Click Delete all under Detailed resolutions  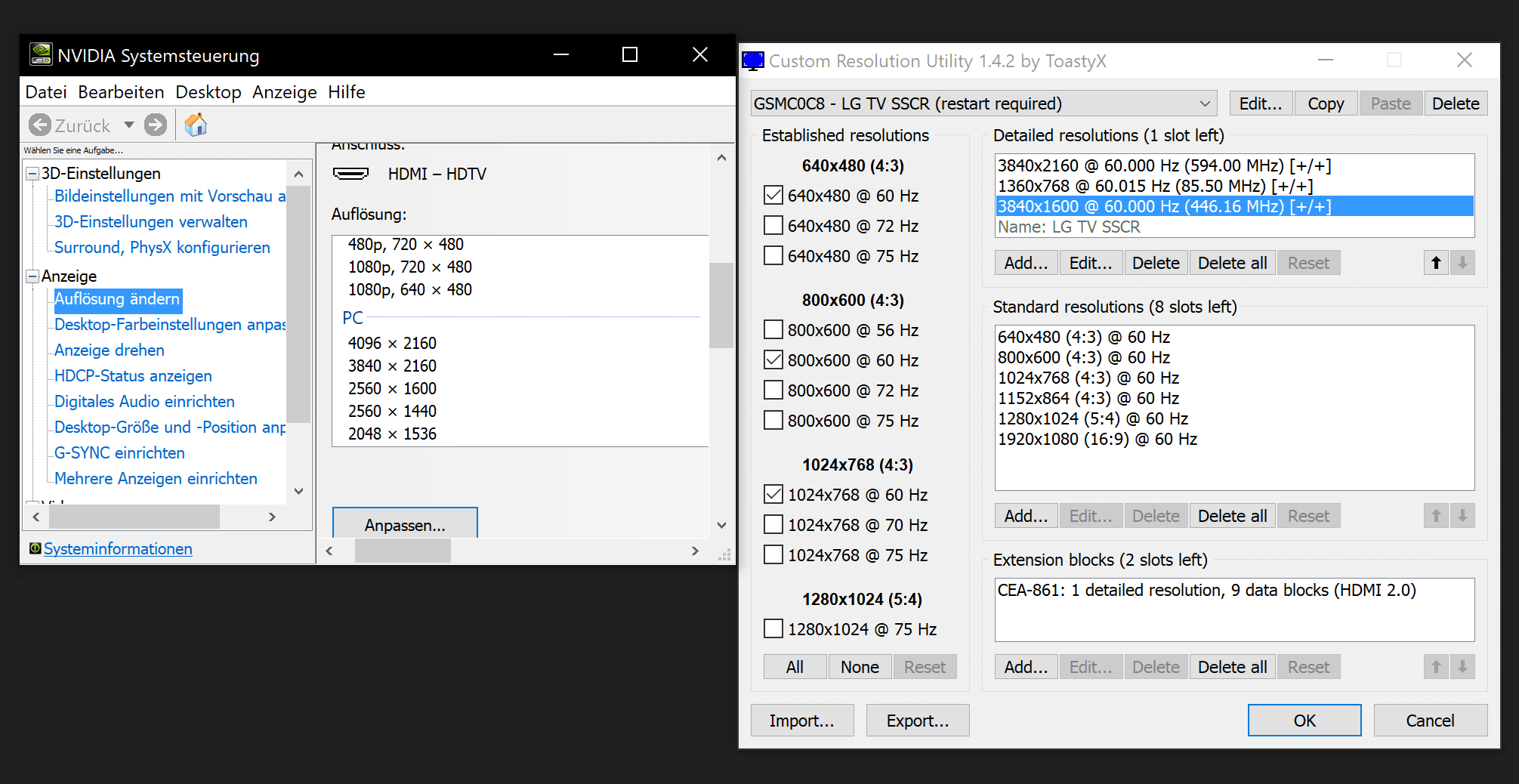tap(1233, 263)
